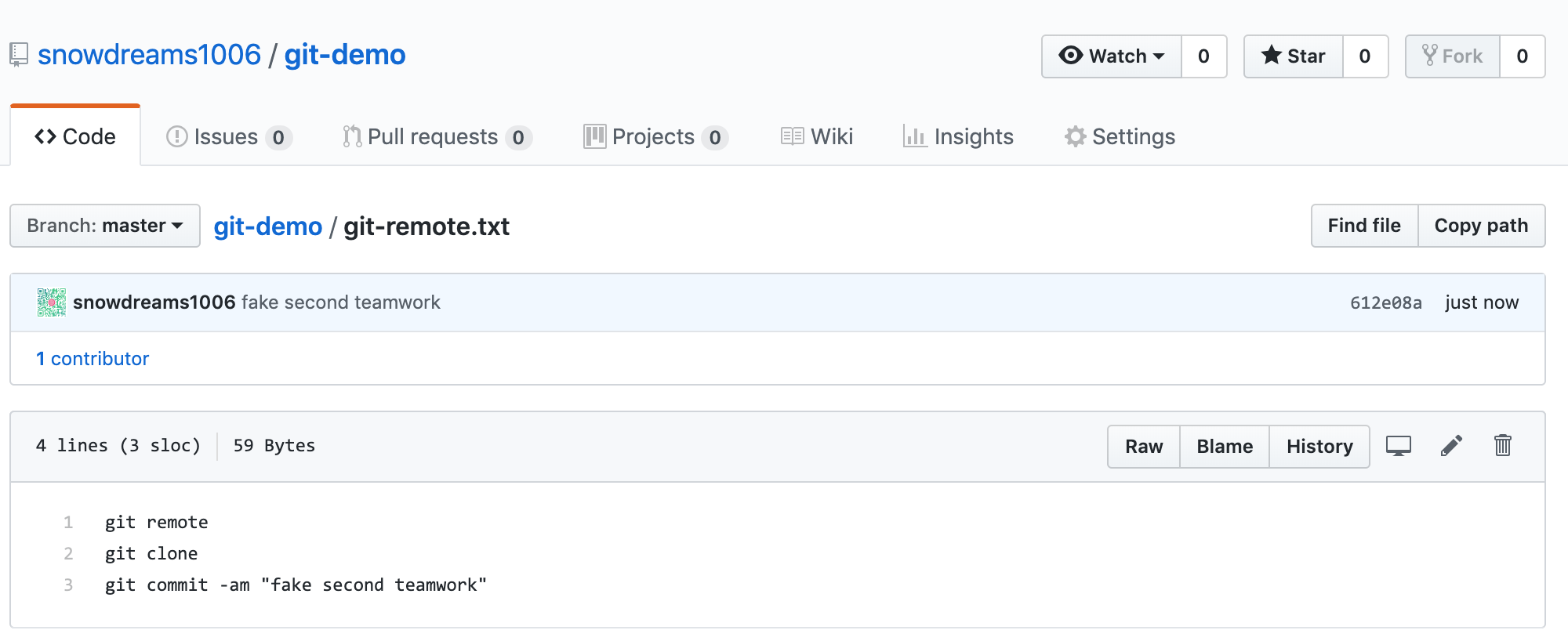
Task: Go to the Projects tab
Action: 655,137
